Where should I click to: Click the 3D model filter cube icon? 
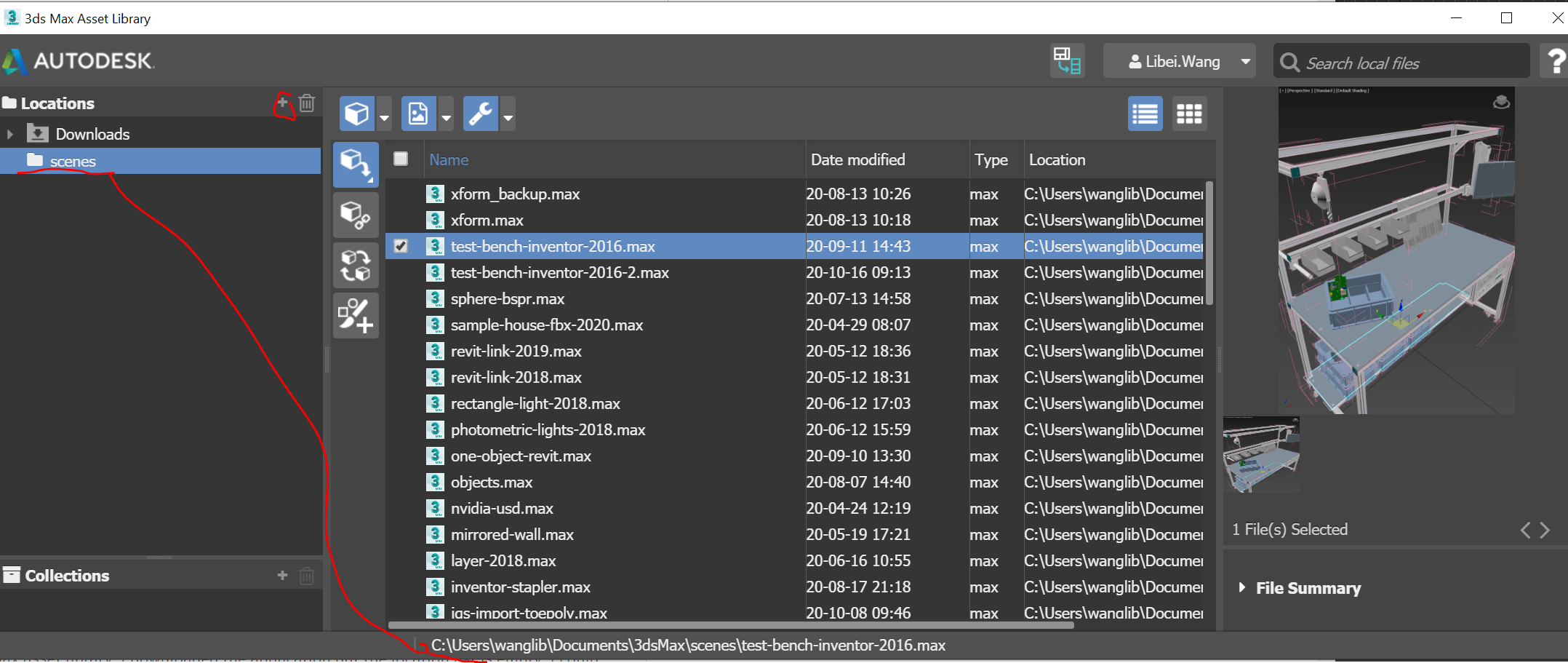coord(356,114)
